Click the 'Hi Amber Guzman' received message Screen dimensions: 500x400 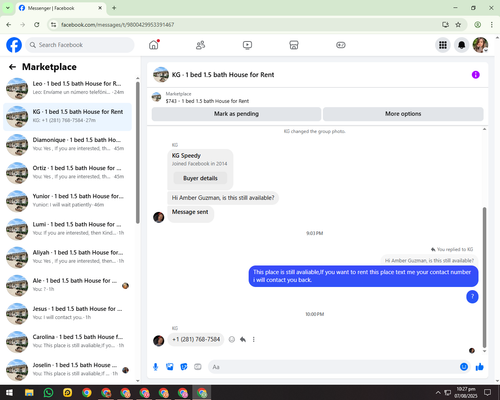tap(223, 198)
